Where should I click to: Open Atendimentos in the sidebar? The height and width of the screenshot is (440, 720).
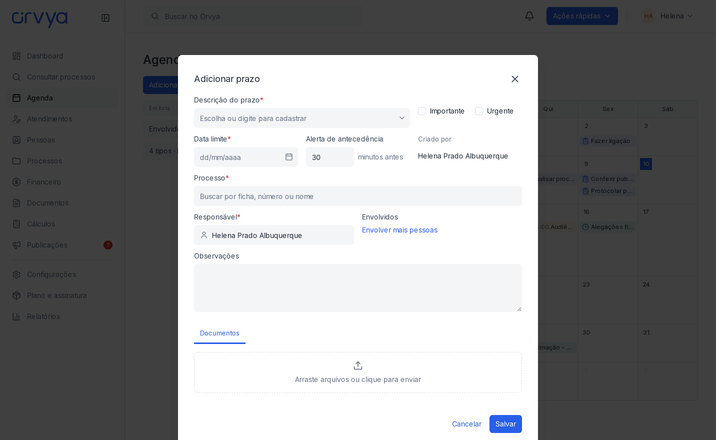(x=61, y=119)
